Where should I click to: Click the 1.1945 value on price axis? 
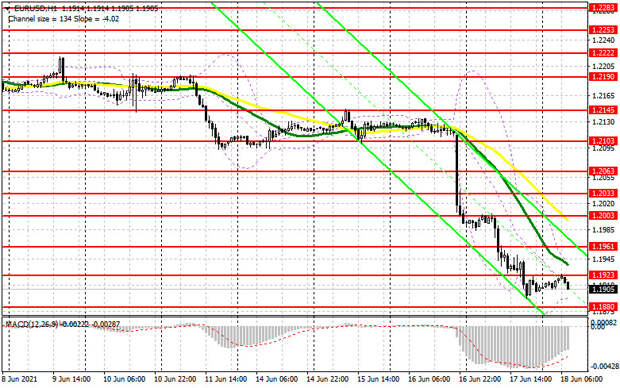tap(604, 259)
